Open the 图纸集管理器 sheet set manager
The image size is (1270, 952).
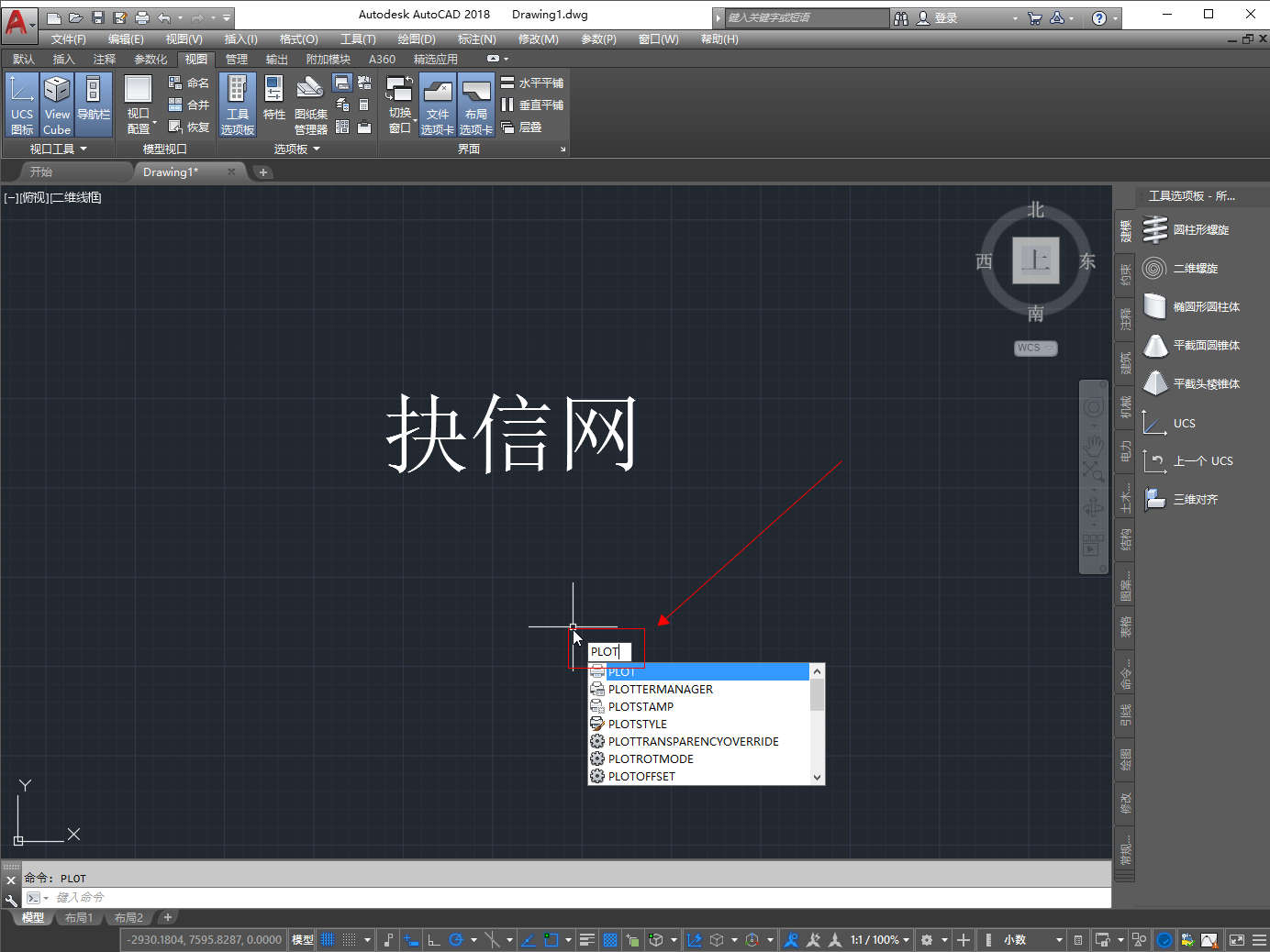311,105
